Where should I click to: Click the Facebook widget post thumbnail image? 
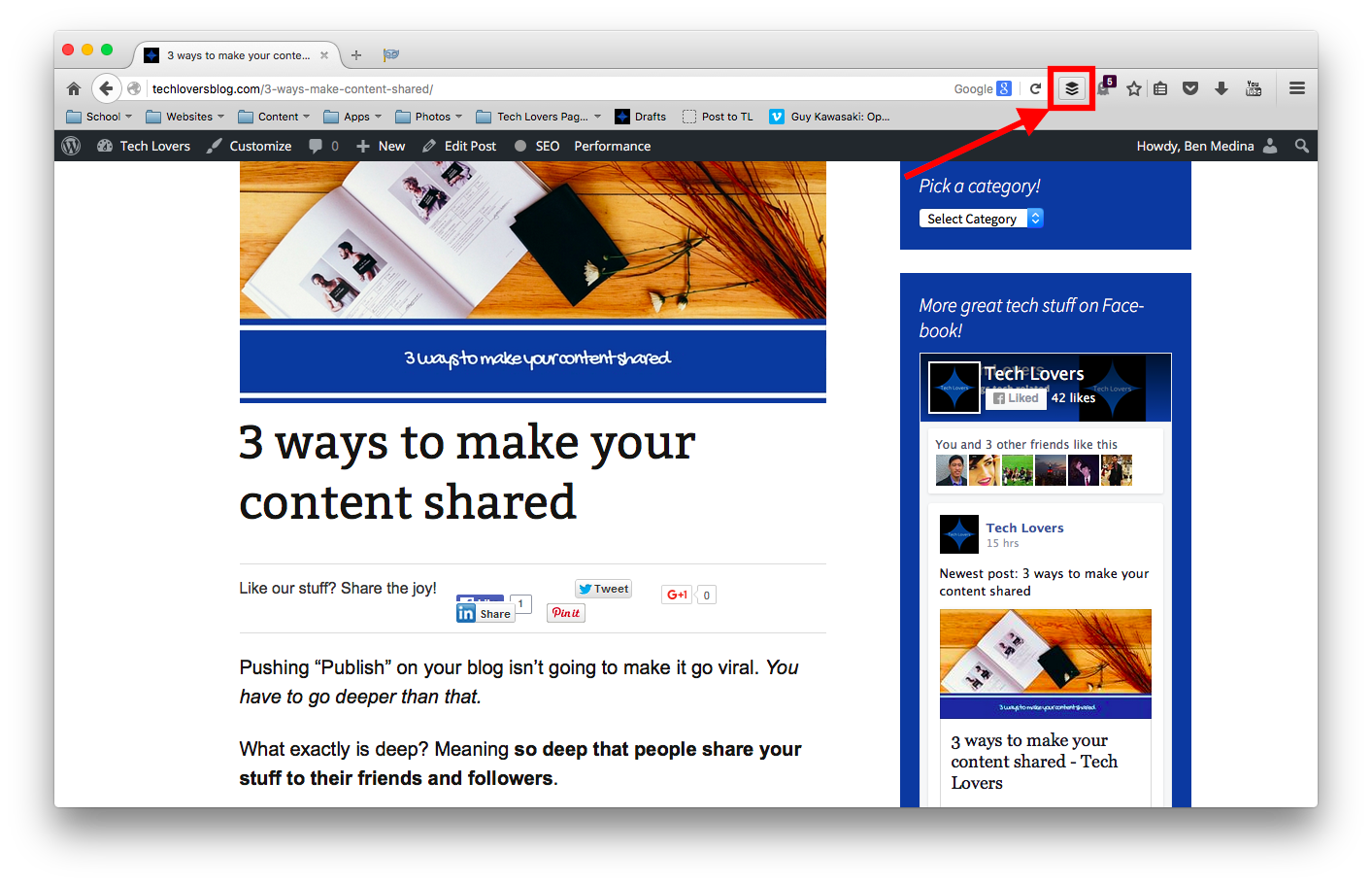pos(1046,664)
